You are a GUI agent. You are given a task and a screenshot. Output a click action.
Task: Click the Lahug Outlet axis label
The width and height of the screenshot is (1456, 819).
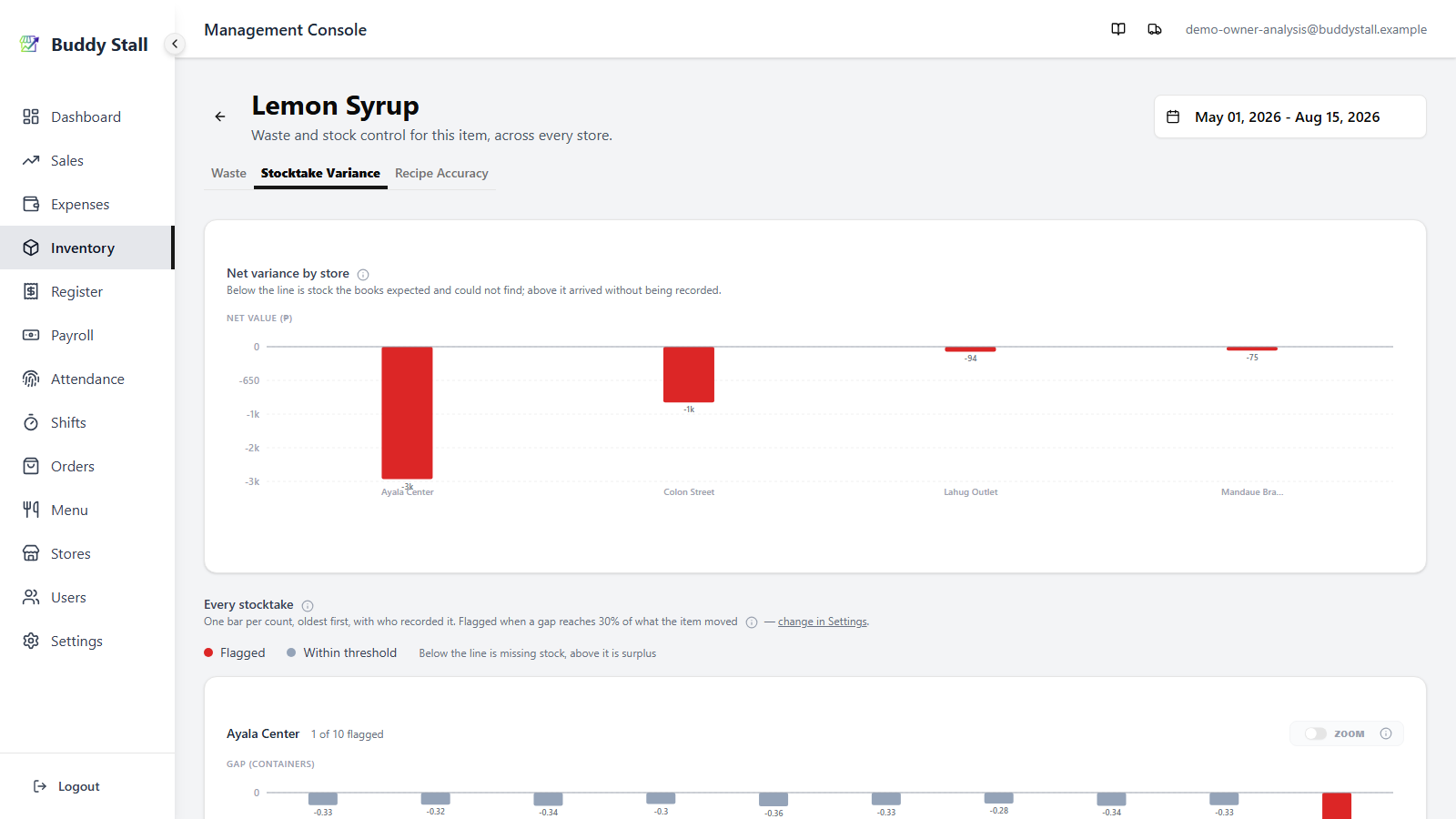pos(970,492)
